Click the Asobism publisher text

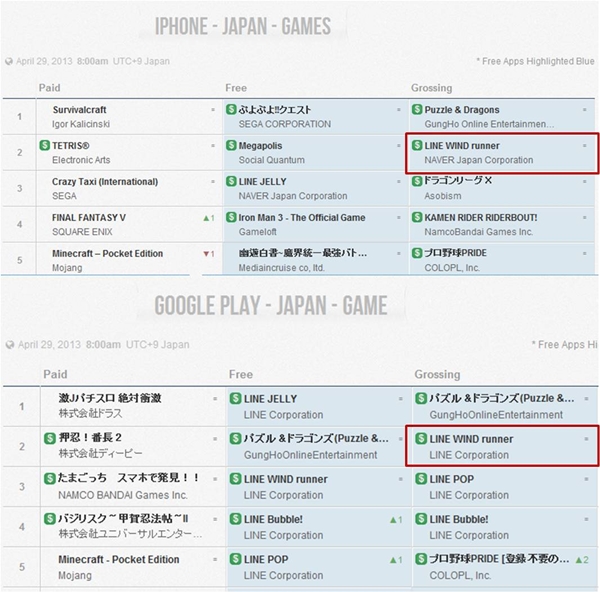pyautogui.click(x=443, y=196)
